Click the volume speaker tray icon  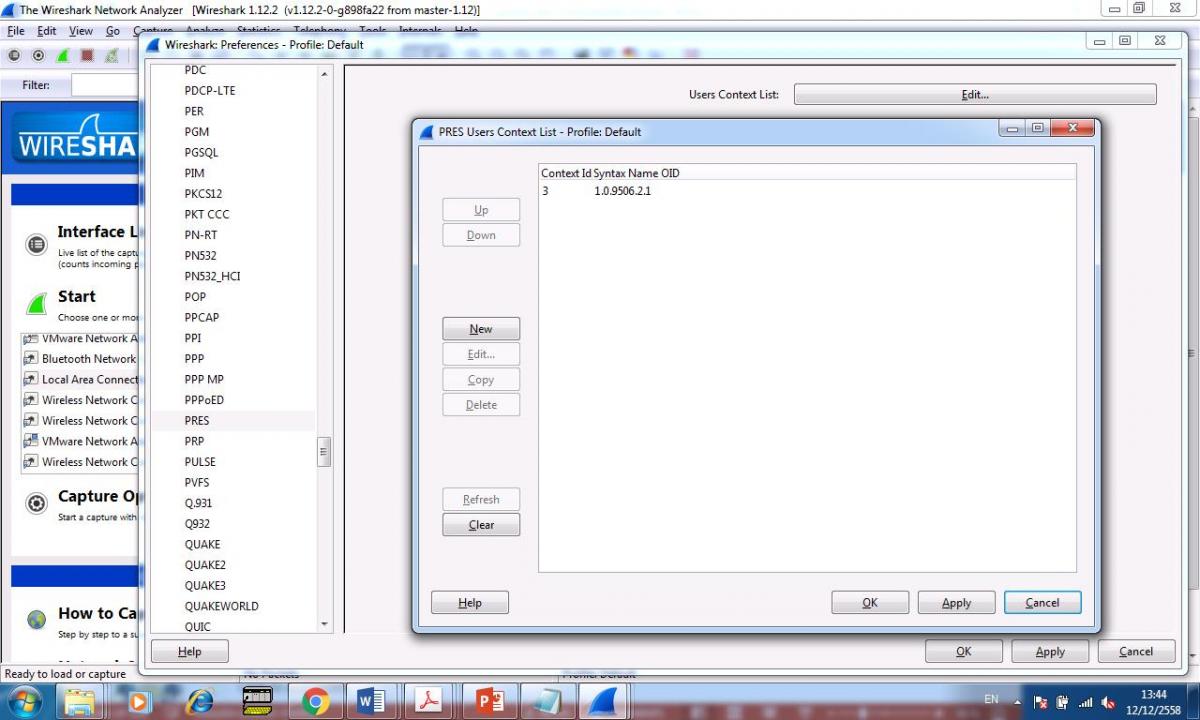click(1108, 702)
